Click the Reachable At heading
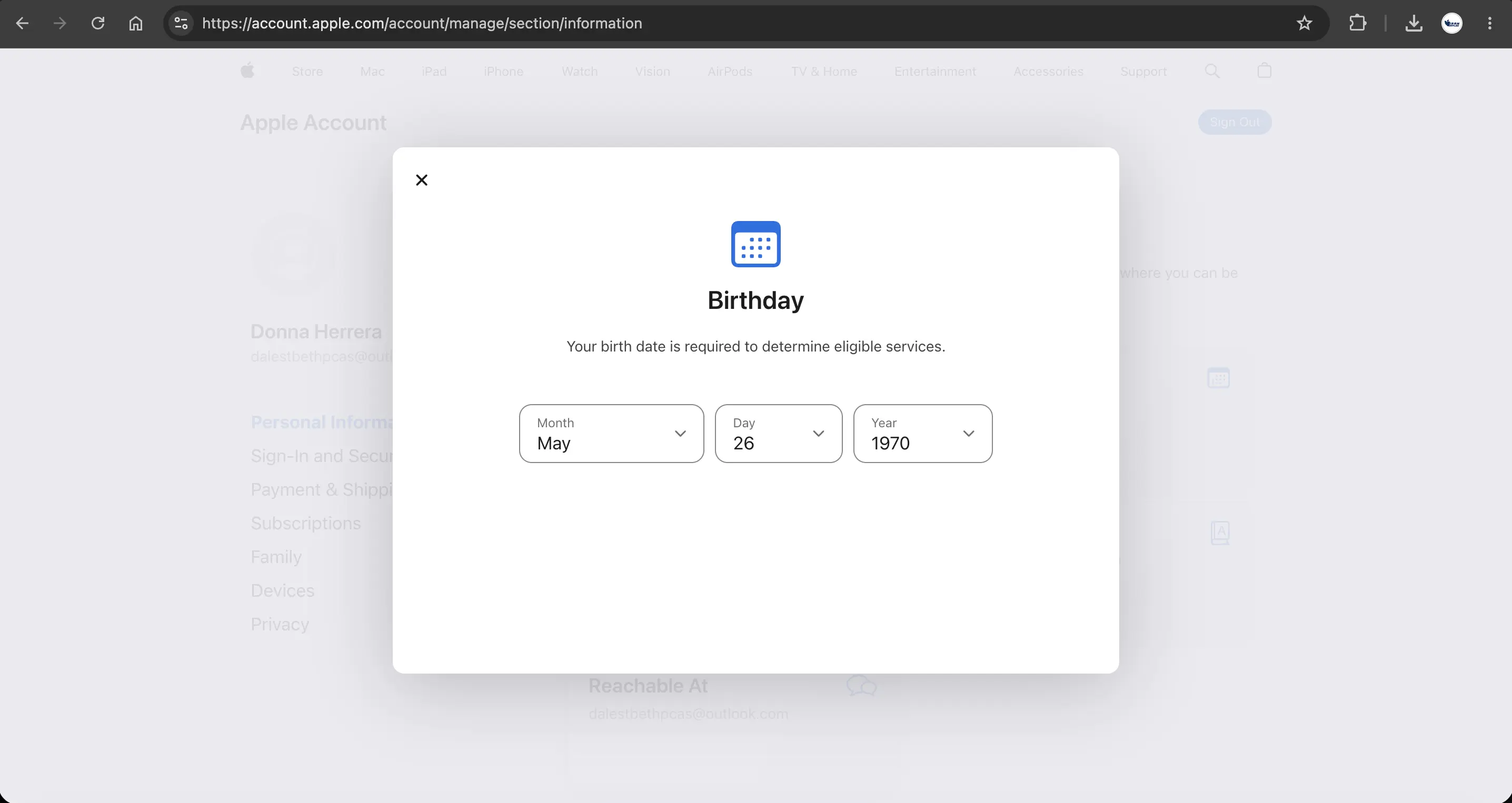1512x803 pixels. point(648,686)
